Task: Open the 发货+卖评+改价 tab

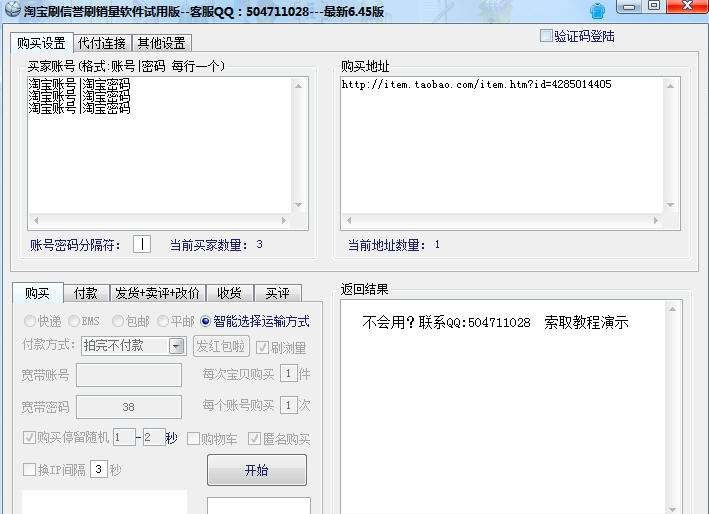Action: (x=157, y=293)
